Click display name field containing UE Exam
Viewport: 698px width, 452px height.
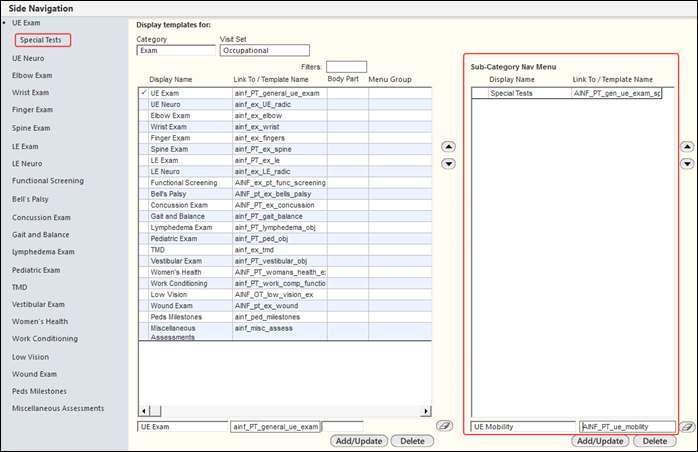click(183, 427)
